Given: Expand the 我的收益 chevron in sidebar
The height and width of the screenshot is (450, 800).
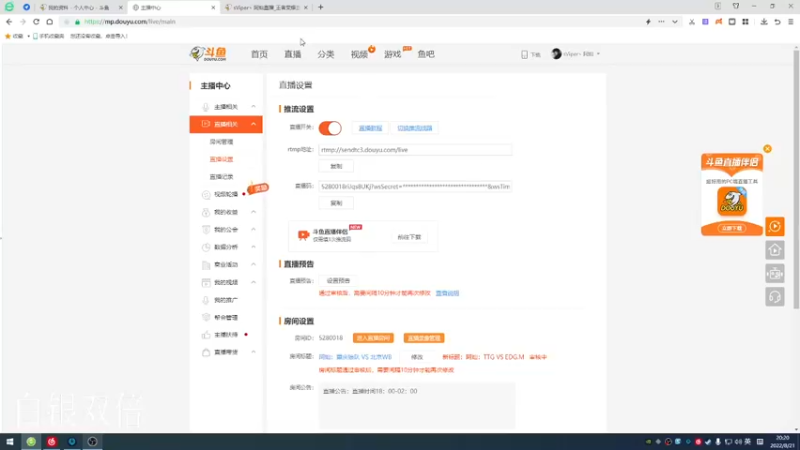Looking at the screenshot, I should click(253, 212).
